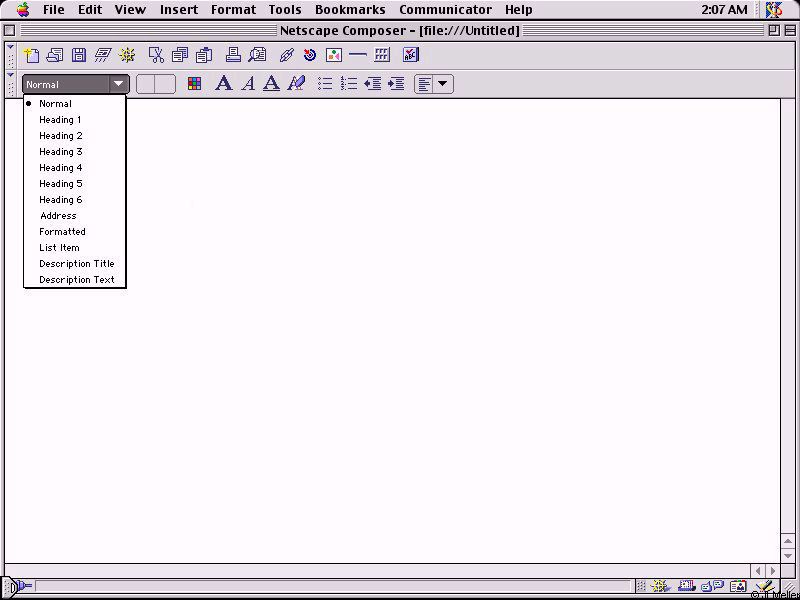This screenshot has height=600, width=800.
Task: Open a file with the Open icon
Action: [x=55, y=55]
